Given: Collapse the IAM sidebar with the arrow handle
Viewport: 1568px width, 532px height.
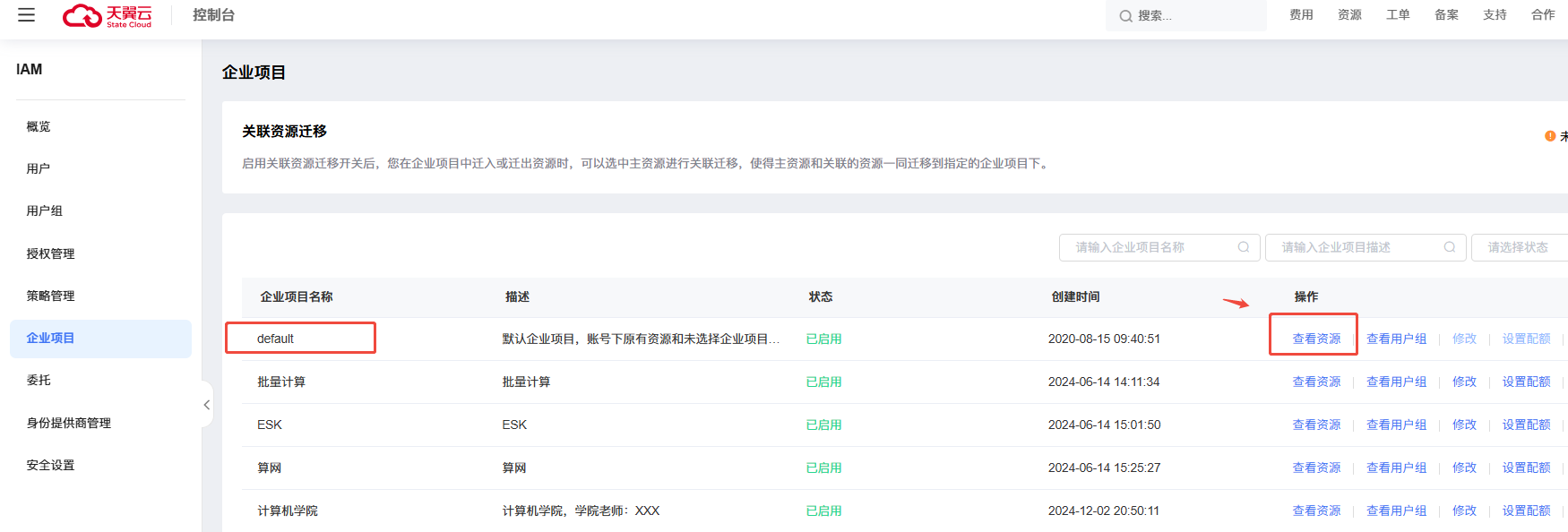Looking at the screenshot, I should (x=207, y=405).
